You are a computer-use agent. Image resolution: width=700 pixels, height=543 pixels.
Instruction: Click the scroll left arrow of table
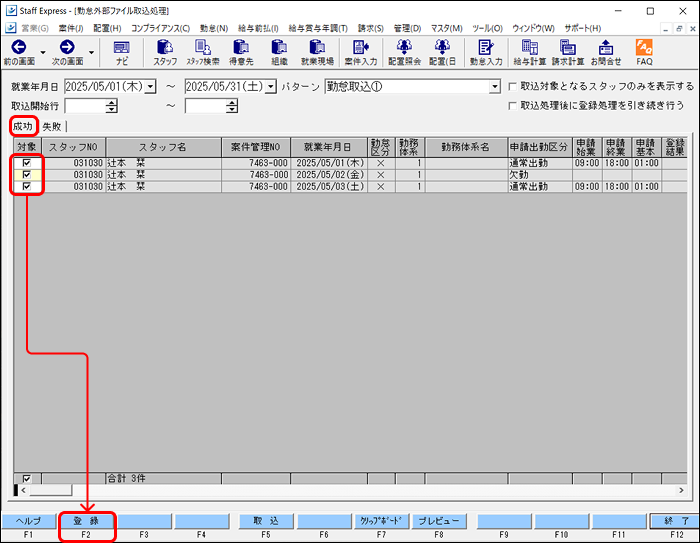24,490
